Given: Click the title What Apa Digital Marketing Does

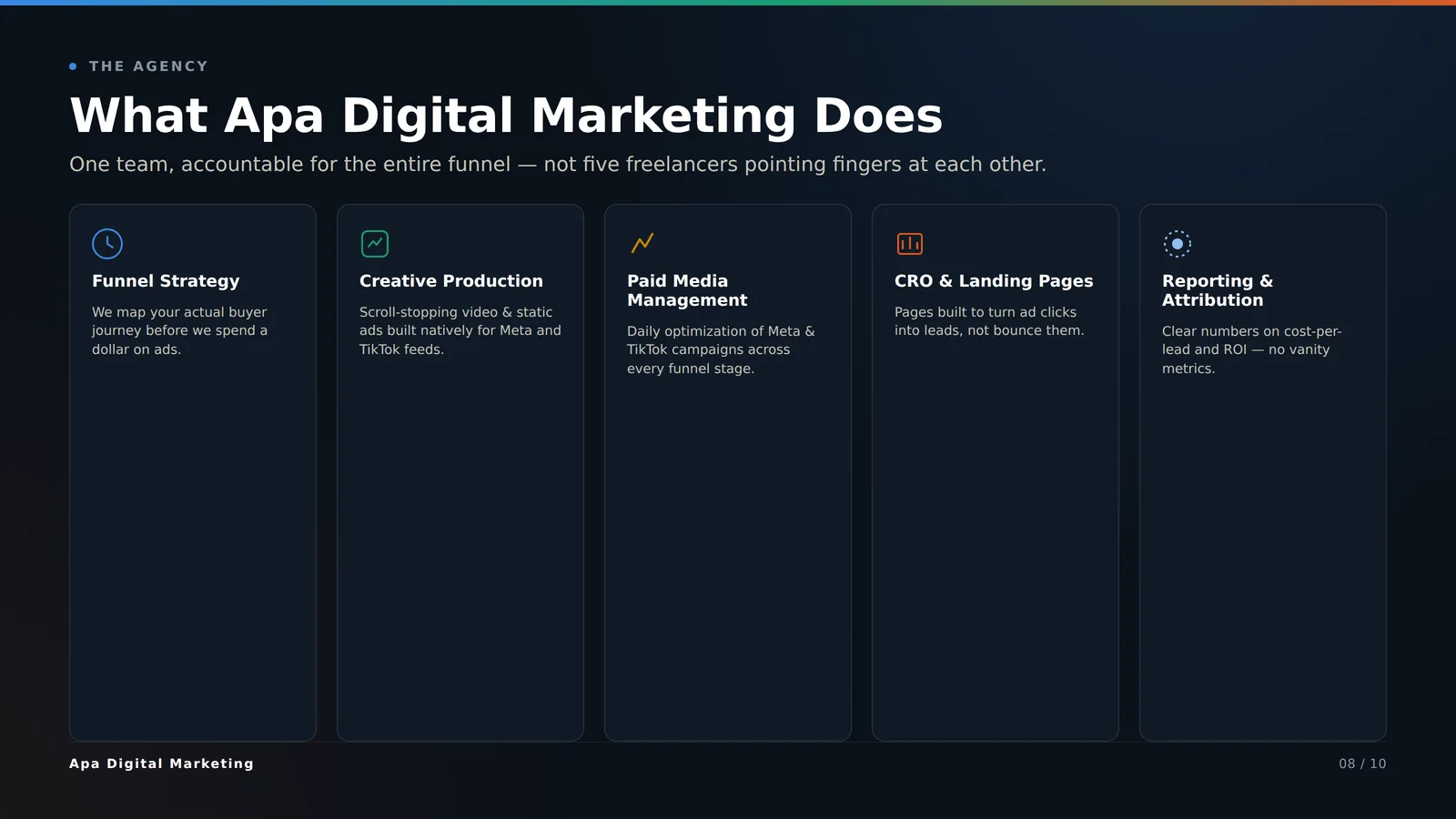Looking at the screenshot, I should 506,116.
